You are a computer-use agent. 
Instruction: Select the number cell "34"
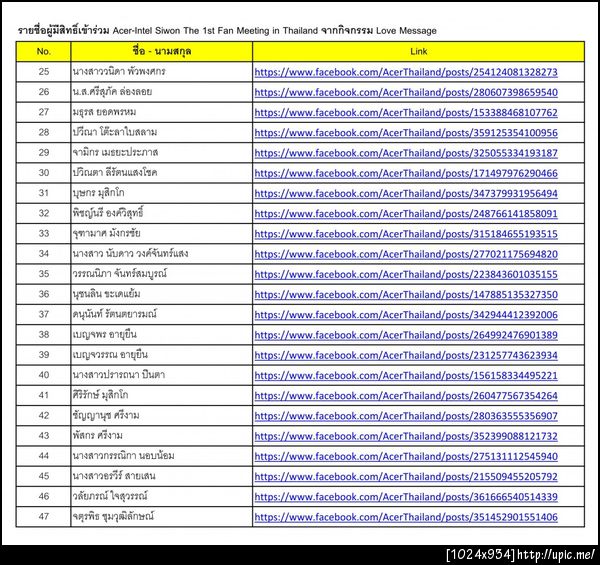click(x=44, y=254)
